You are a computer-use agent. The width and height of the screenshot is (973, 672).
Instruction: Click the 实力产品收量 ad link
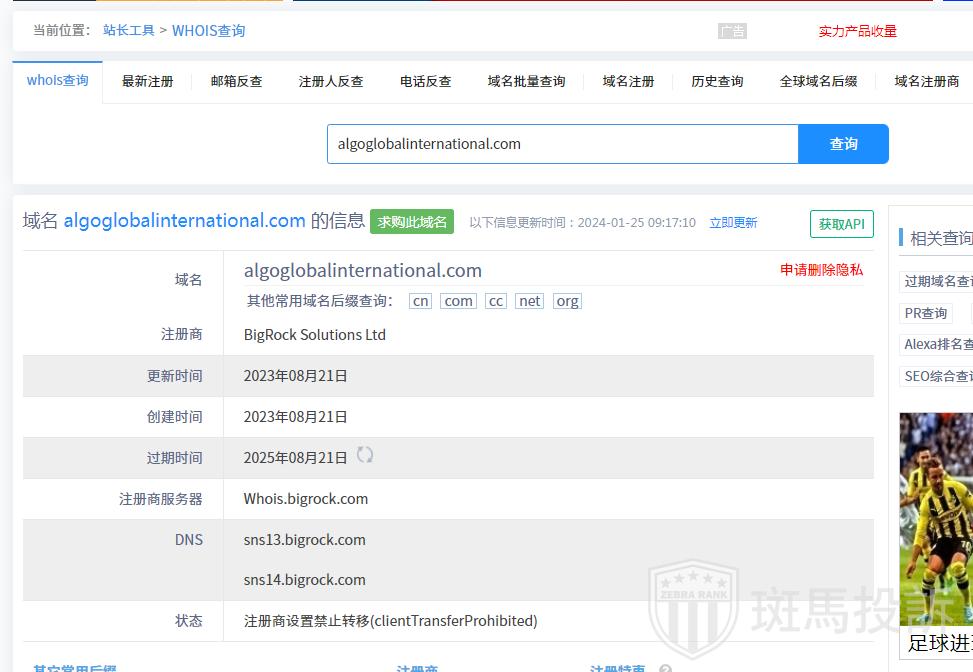tap(857, 31)
